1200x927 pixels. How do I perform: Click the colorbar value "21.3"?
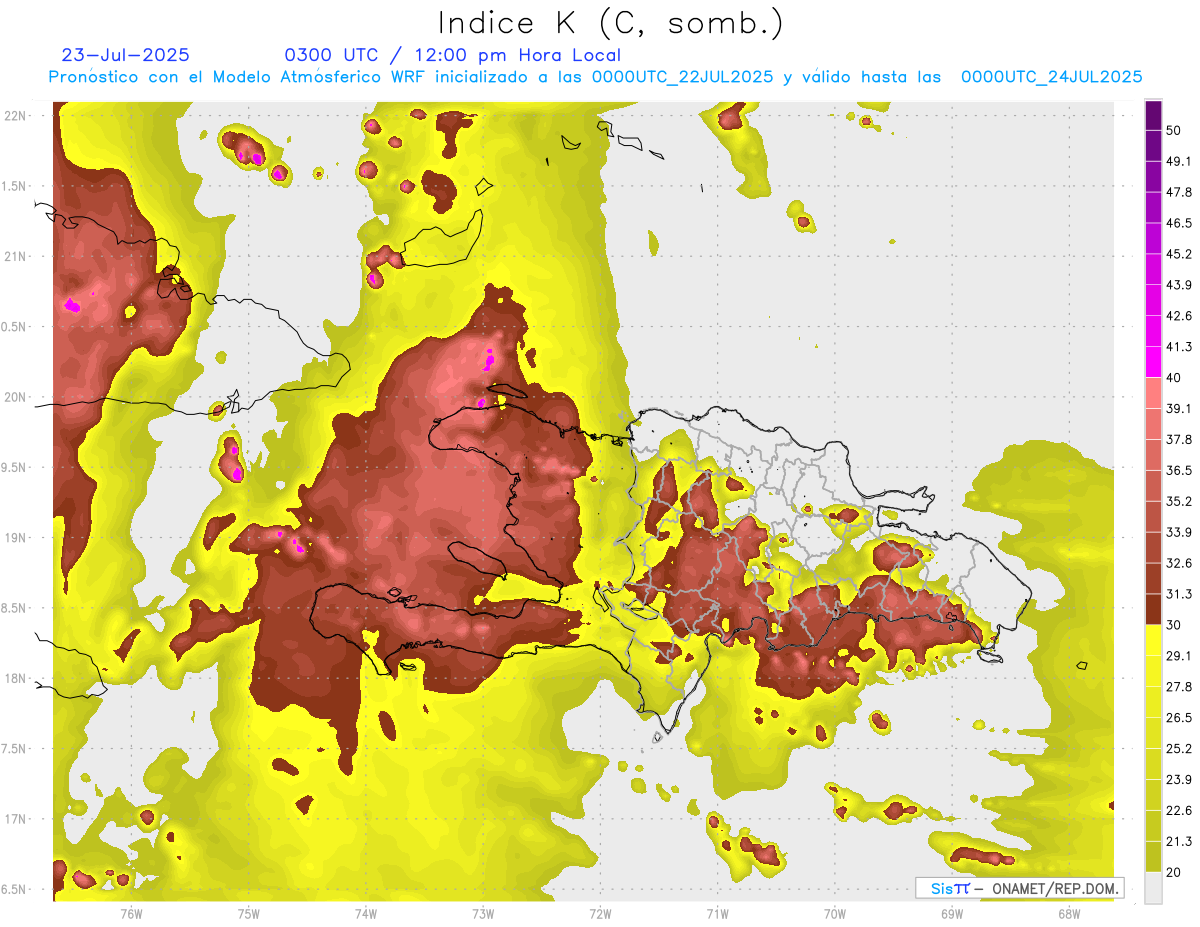point(1179,842)
